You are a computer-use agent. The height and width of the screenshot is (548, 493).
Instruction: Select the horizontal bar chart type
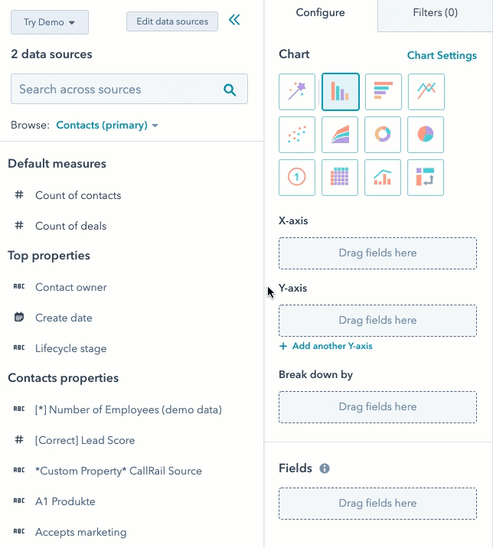(x=383, y=92)
